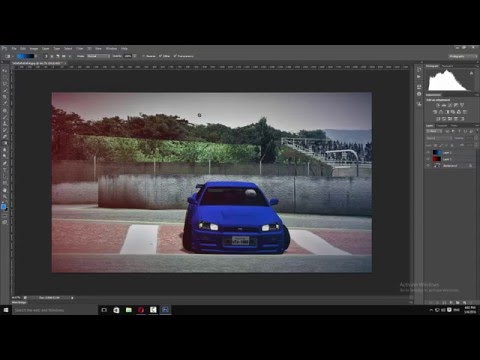Select the Horizontal Type tool

coord(5,170)
